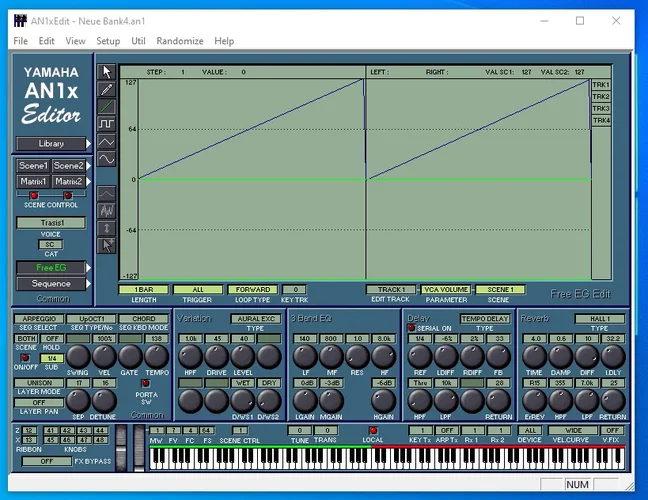
Task: Click the pitch bend wheel slider
Action: coord(121,448)
